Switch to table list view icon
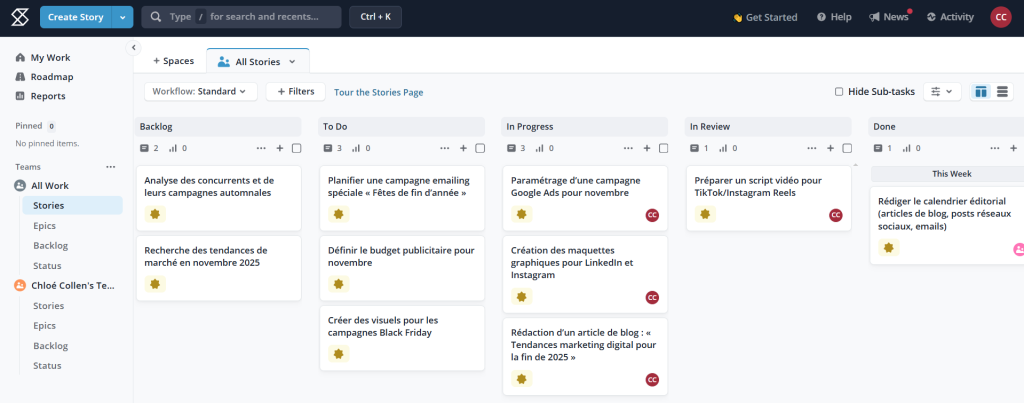 click(1002, 92)
